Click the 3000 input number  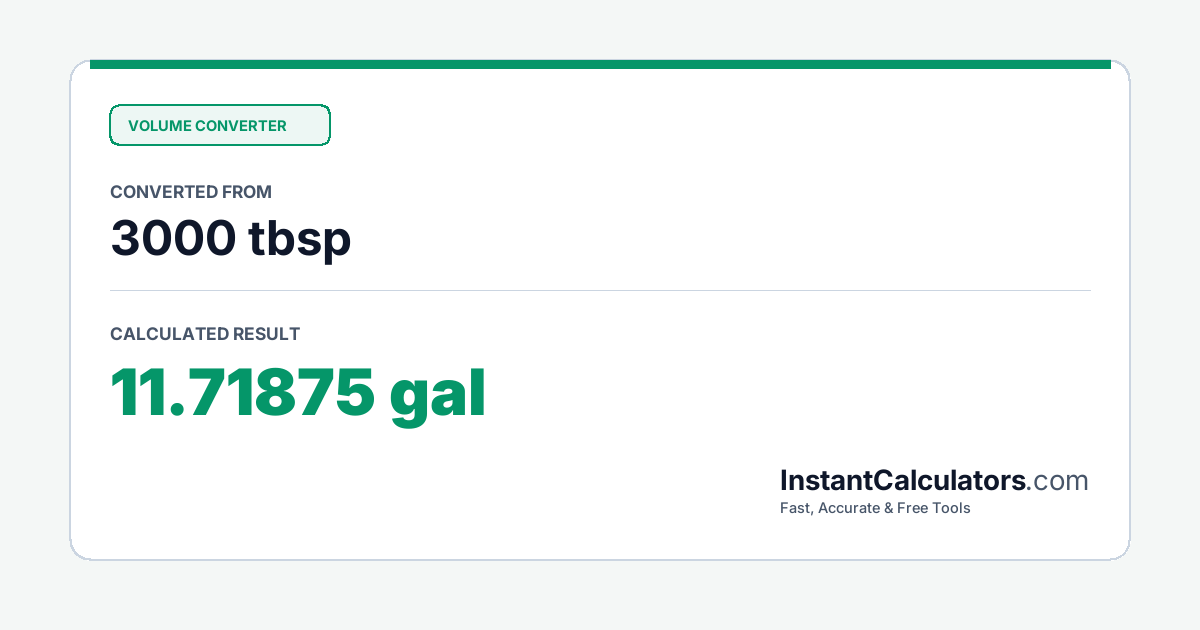tap(171, 238)
